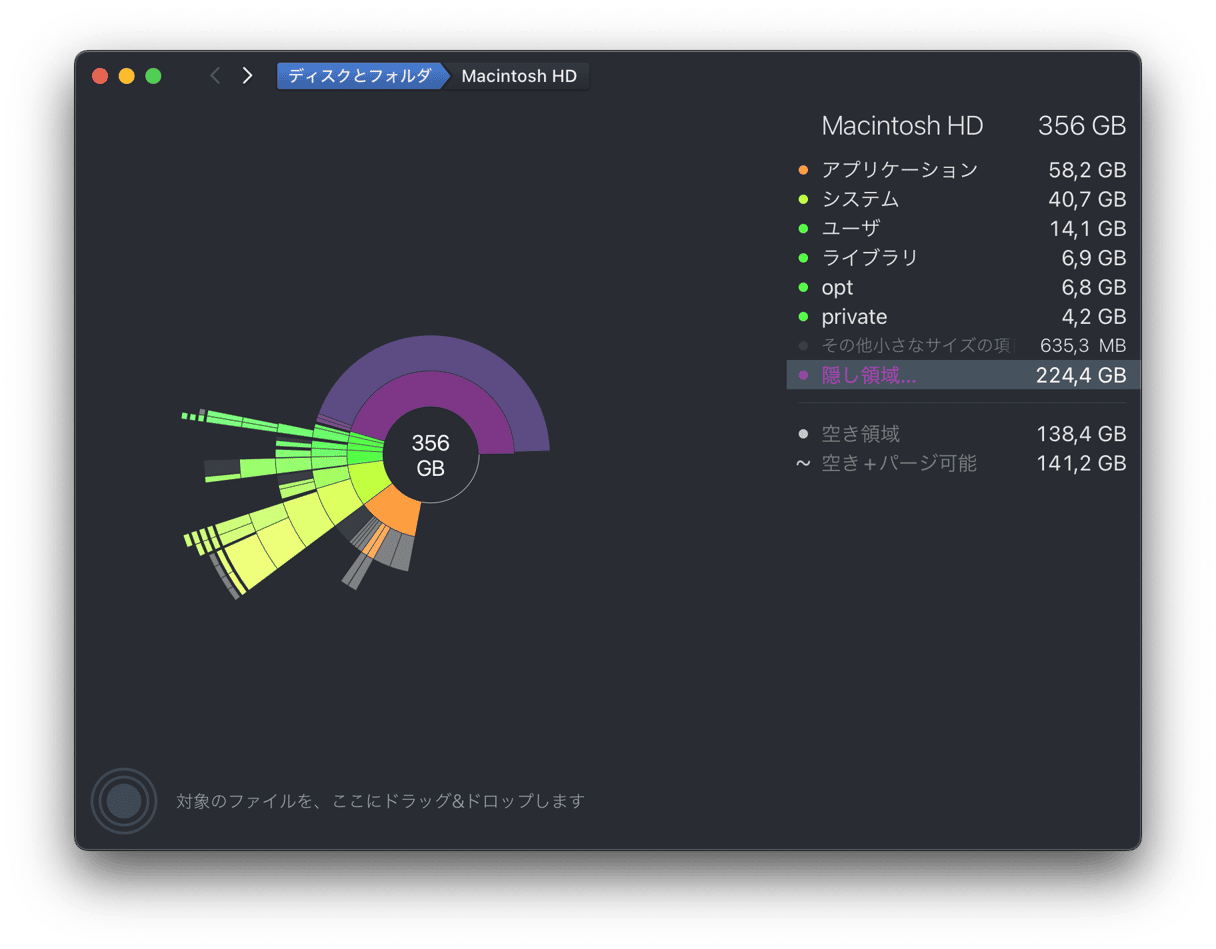The width and height of the screenshot is (1216, 949).
Task: Open the private folder entry
Action: [854, 317]
